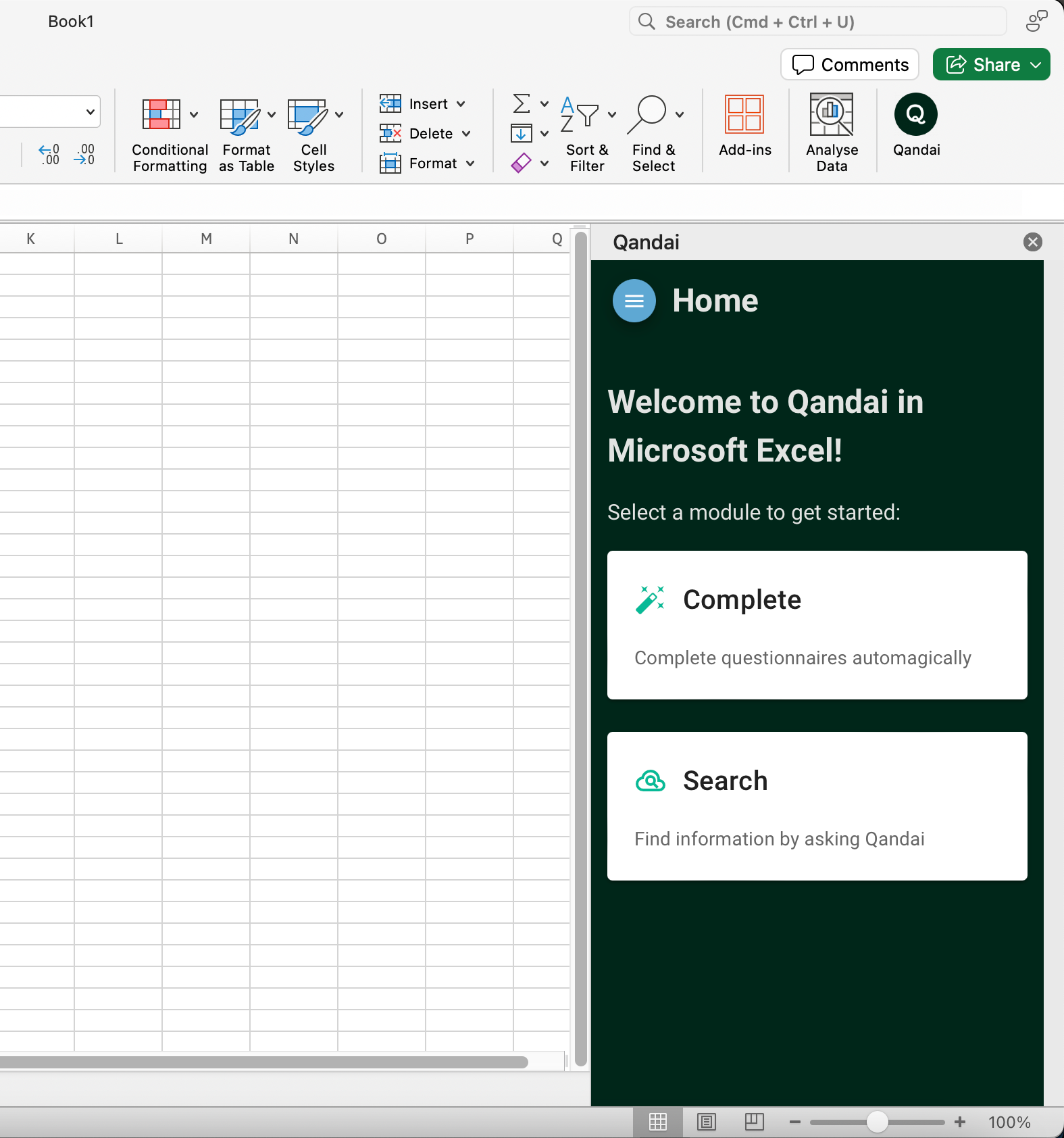Image resolution: width=1064 pixels, height=1138 pixels.
Task: Select the Search module card
Action: click(817, 806)
